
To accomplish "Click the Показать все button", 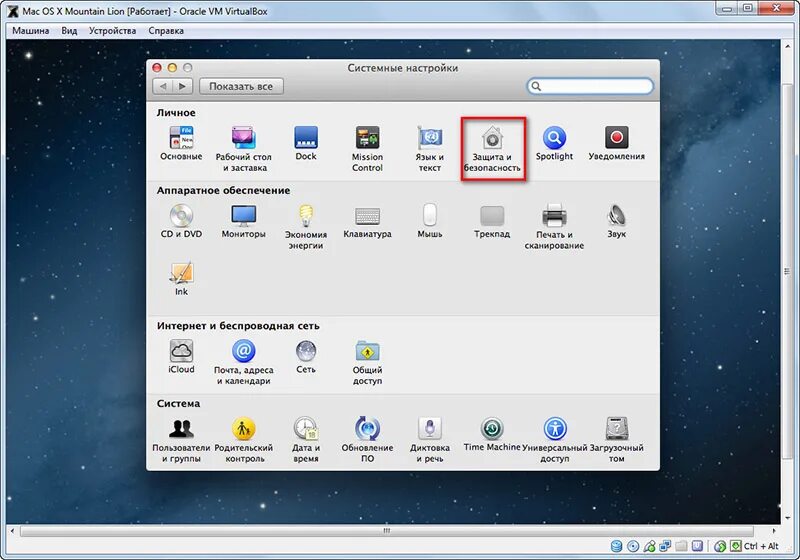I will click(x=241, y=86).
